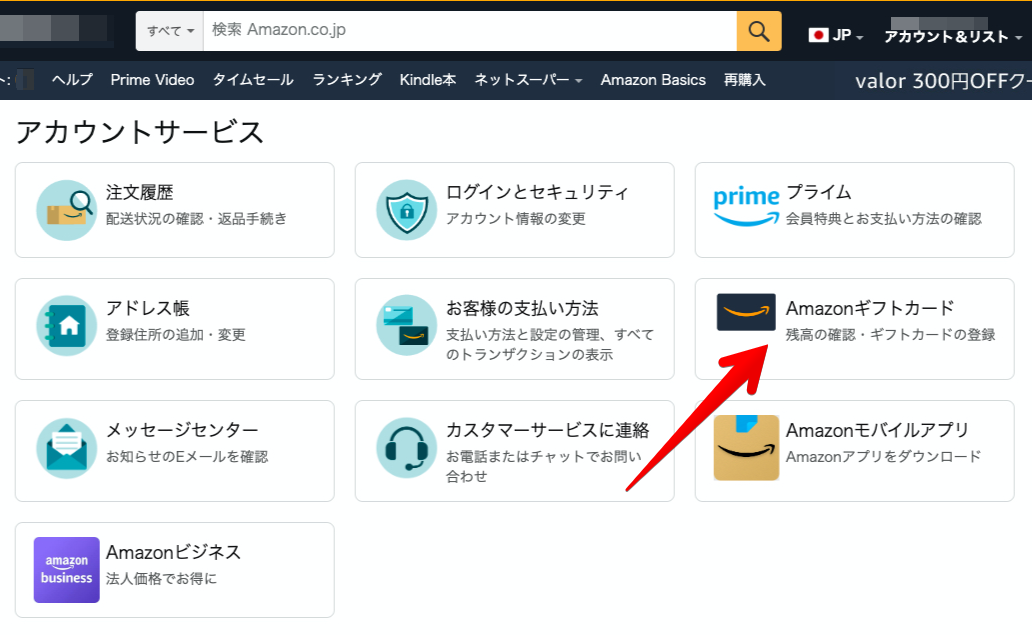The image size is (1032, 635).
Task: Click the text 会員特典とお支払い方法の確認
Action: (x=884, y=218)
